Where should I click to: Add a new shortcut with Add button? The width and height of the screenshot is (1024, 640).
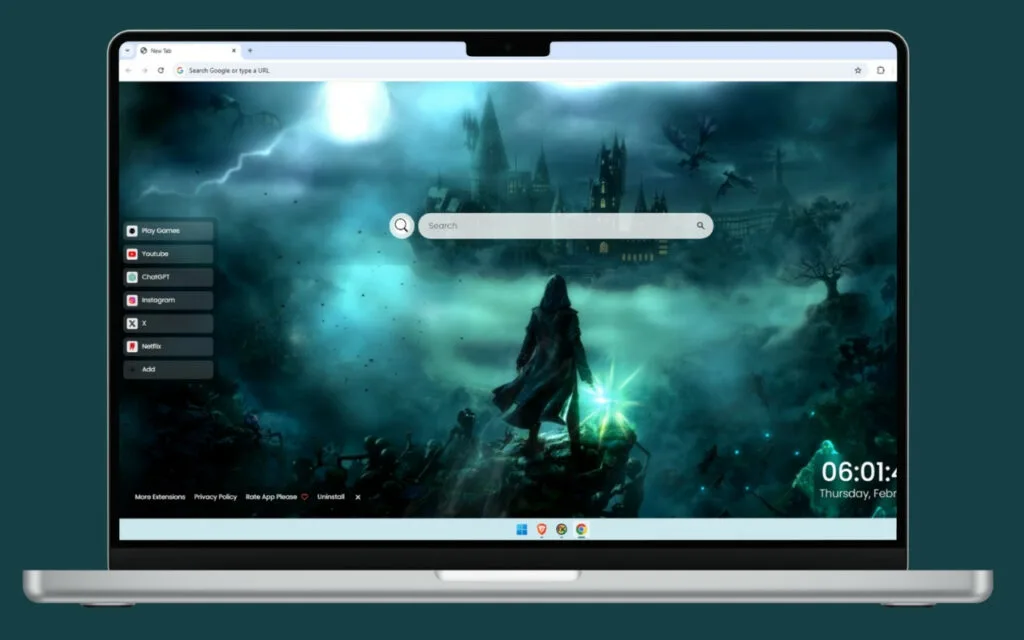coord(168,369)
